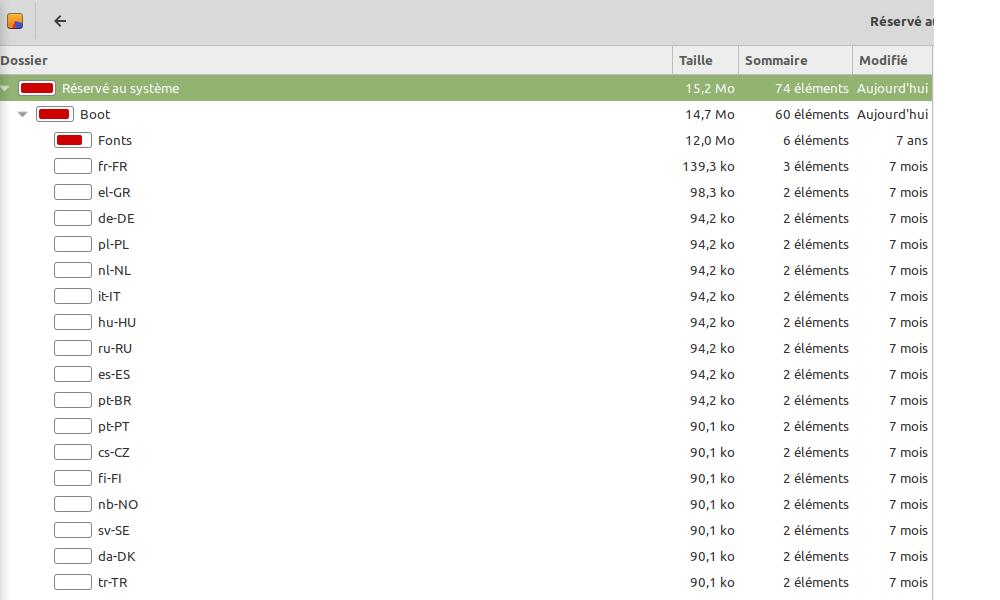Image resolution: width=1000 pixels, height=600 pixels.
Task: Click the 3 éléments summary
Action: 816,167
